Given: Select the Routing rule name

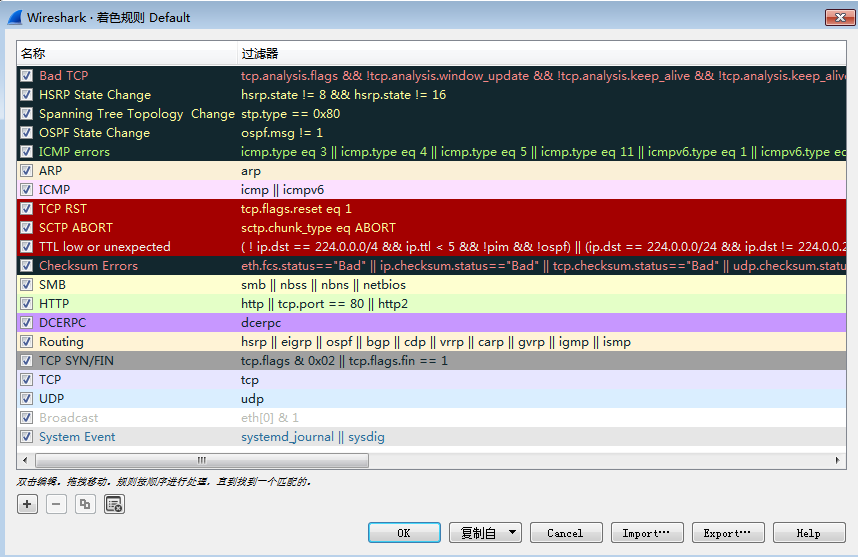Looking at the screenshot, I should tap(61, 342).
